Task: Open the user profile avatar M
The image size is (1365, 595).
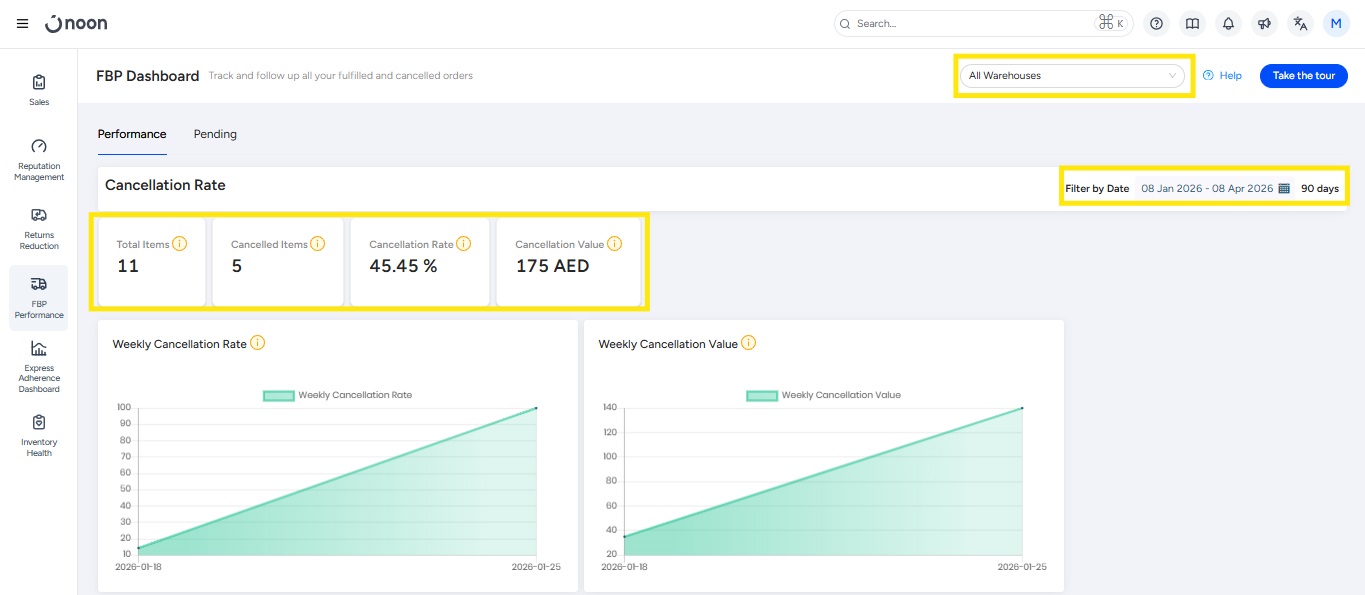Action: pos(1336,24)
